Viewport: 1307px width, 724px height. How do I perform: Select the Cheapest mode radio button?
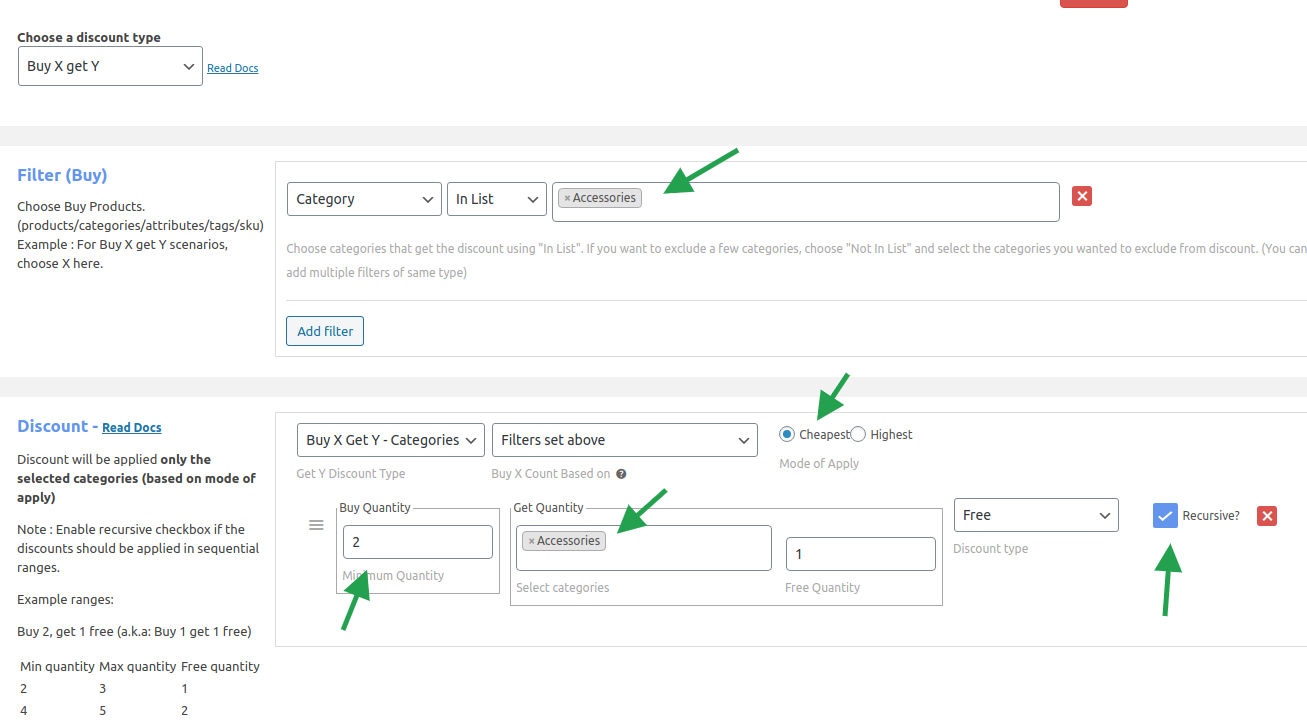[787, 434]
